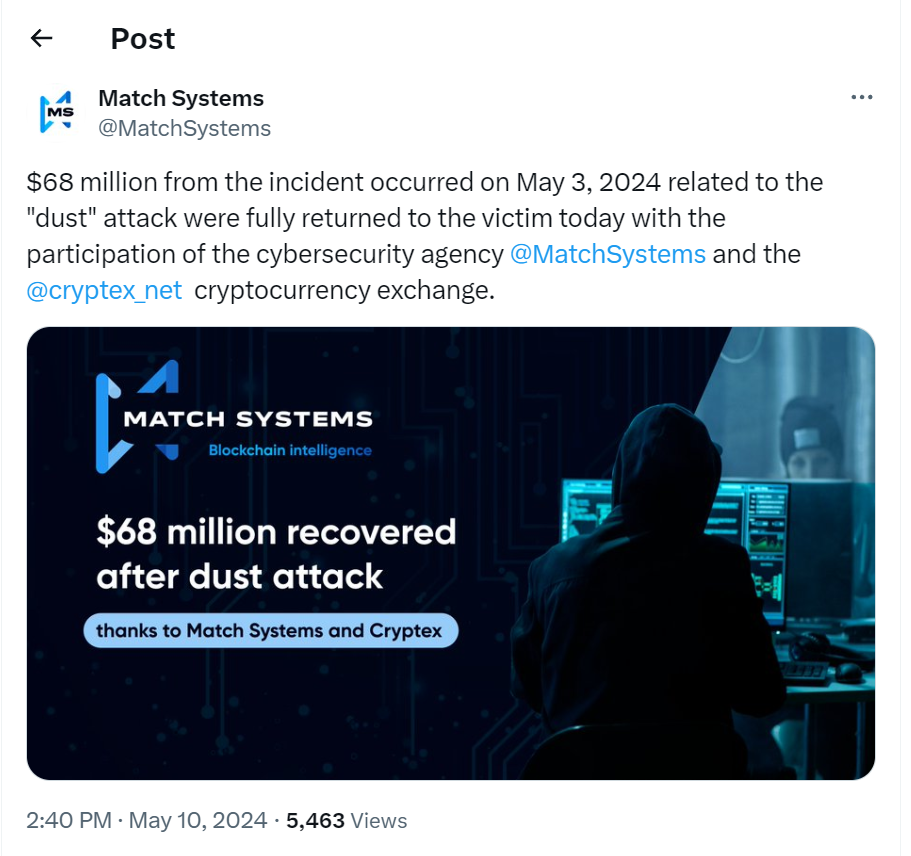Click the 'Views' label beside the count
This screenshot has width=911, height=856.
click(379, 821)
